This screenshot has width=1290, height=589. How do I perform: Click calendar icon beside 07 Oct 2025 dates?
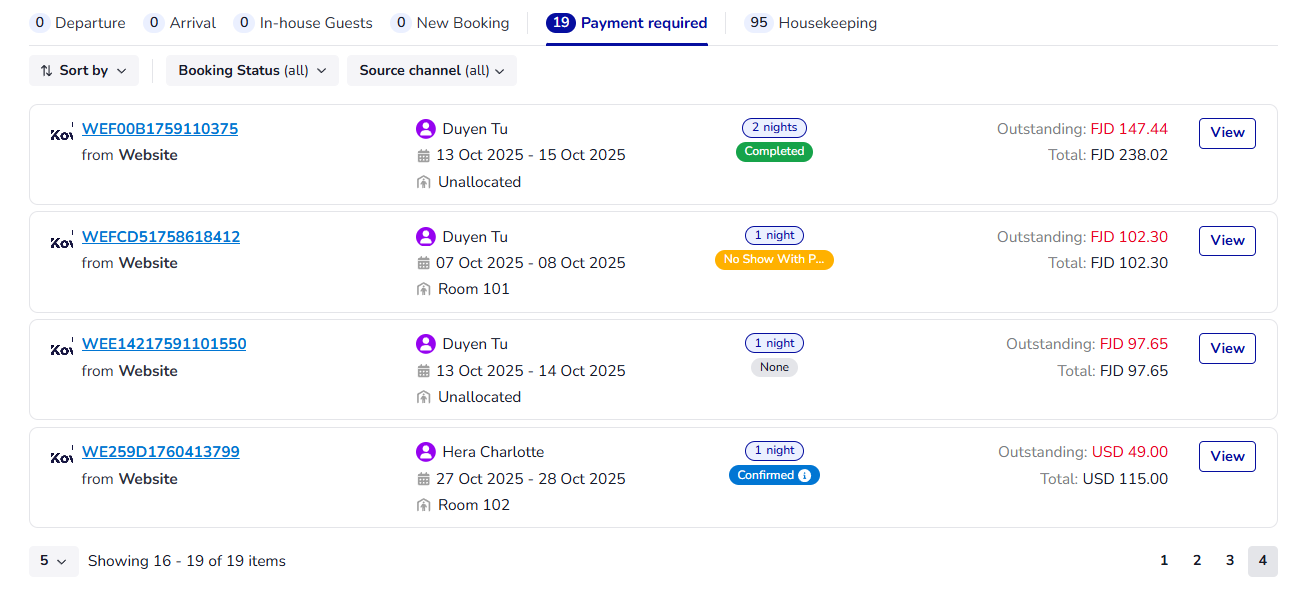click(x=424, y=263)
